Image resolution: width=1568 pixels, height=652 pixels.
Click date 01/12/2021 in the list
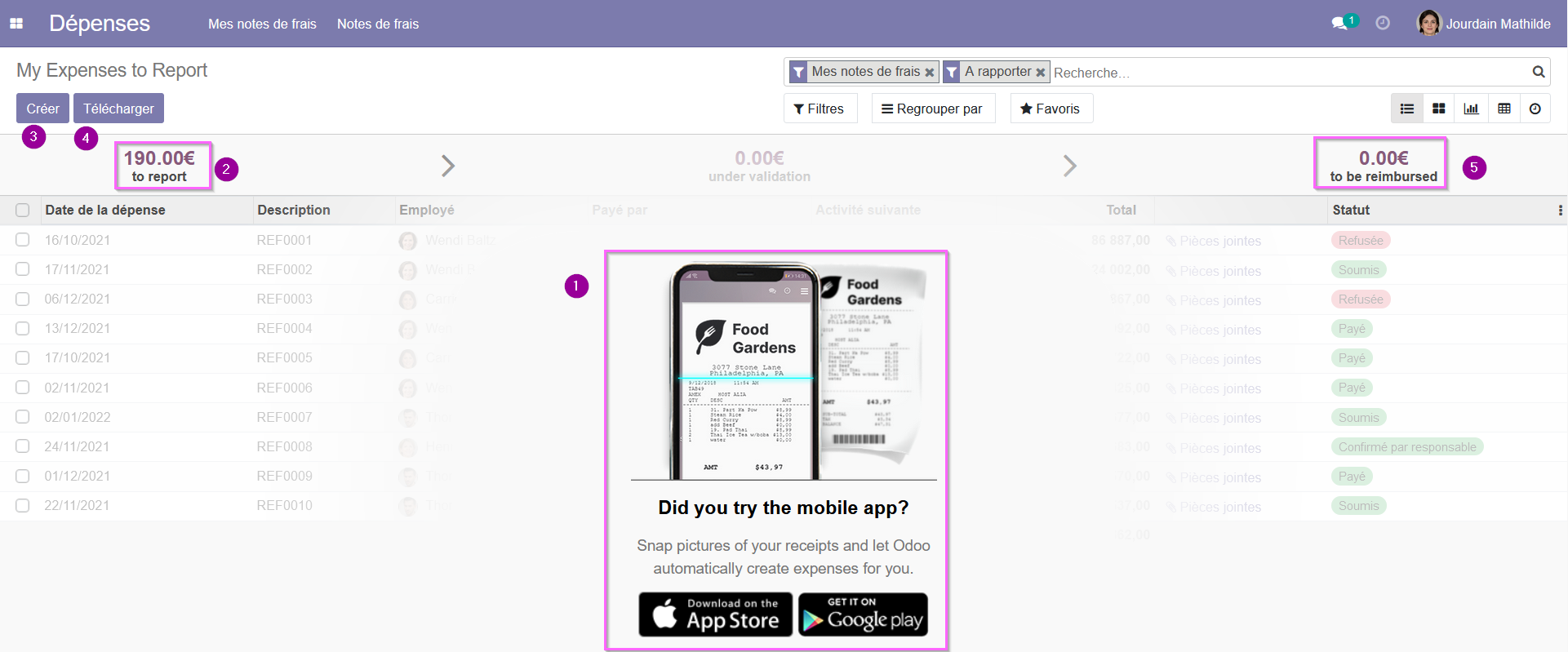77,476
